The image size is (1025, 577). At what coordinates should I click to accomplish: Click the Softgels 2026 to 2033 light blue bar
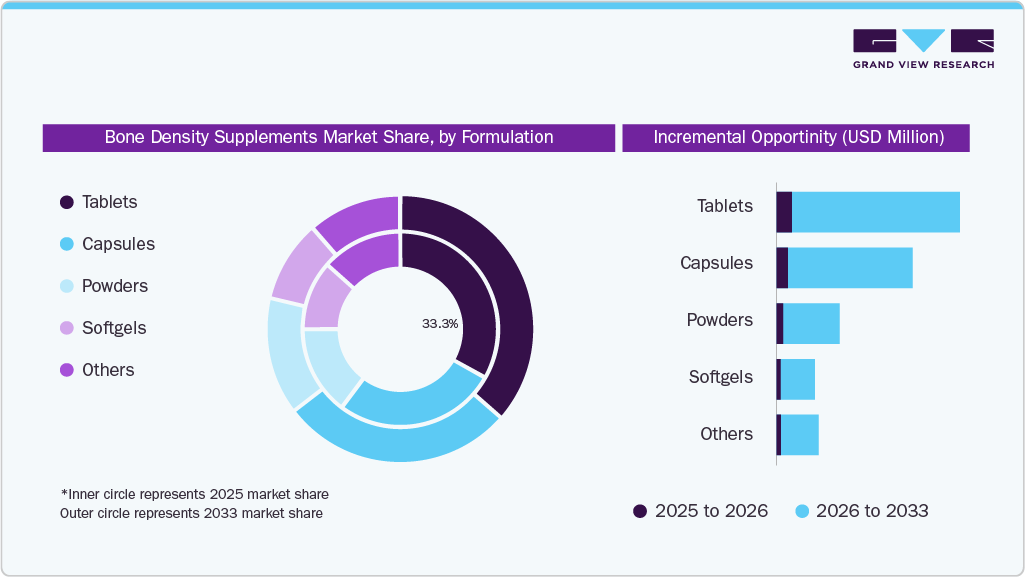[x=798, y=379]
